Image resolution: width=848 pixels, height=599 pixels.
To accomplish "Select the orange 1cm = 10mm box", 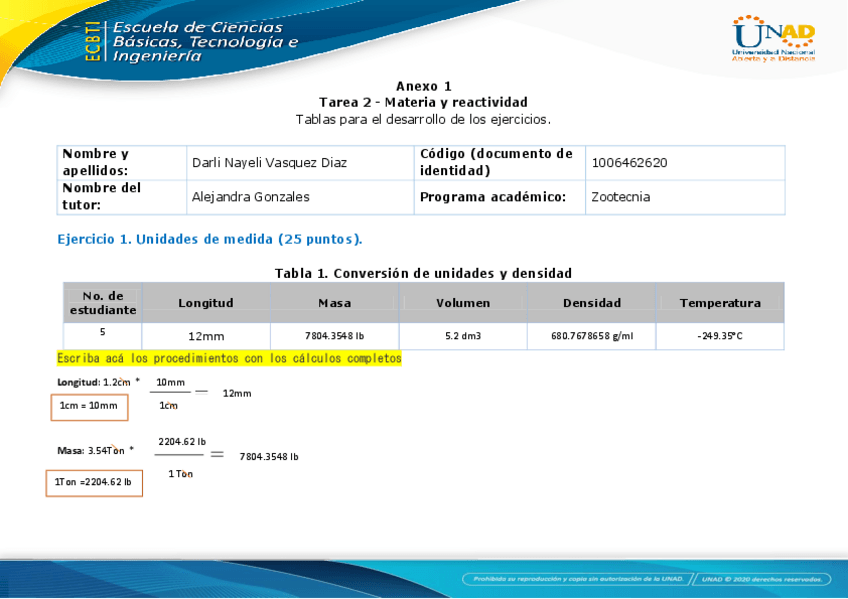I will (x=89, y=406).
